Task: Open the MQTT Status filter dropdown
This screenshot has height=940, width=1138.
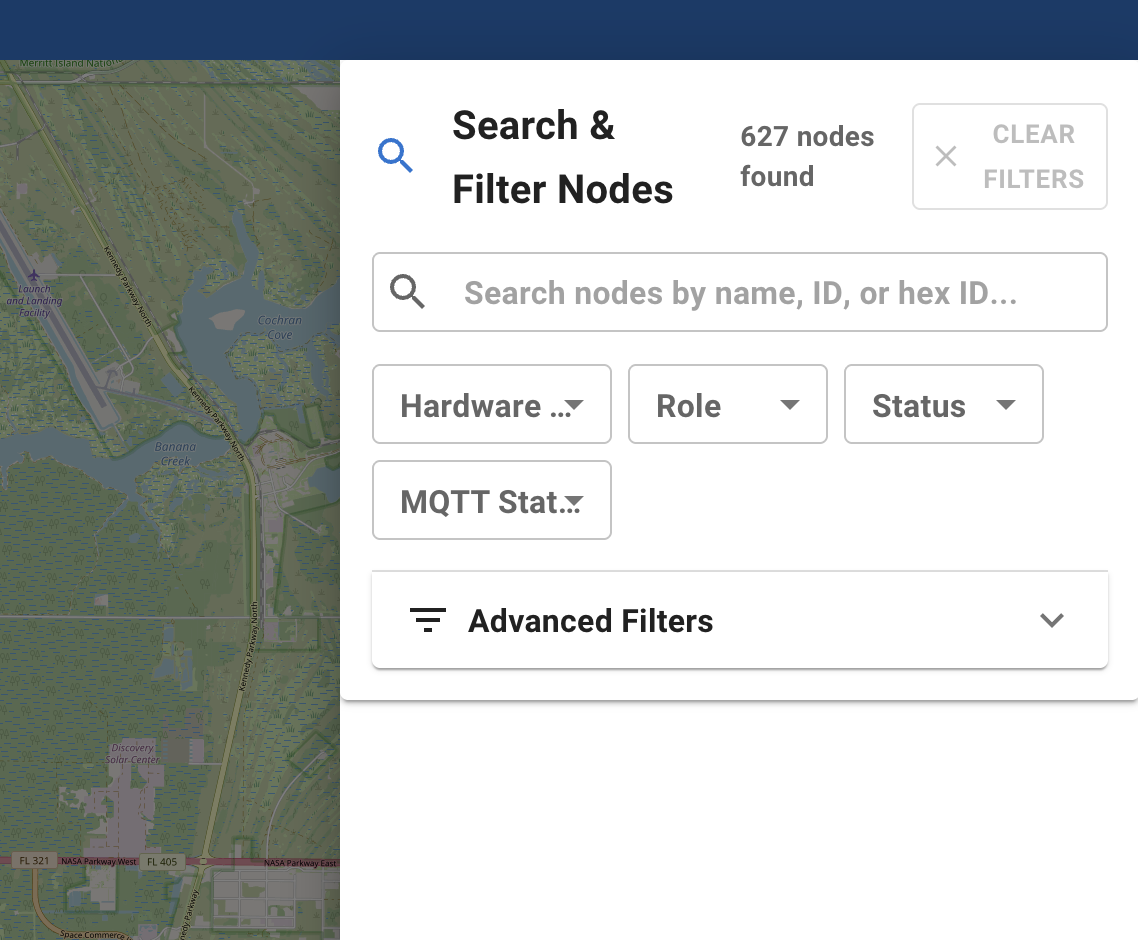Action: coord(492,500)
